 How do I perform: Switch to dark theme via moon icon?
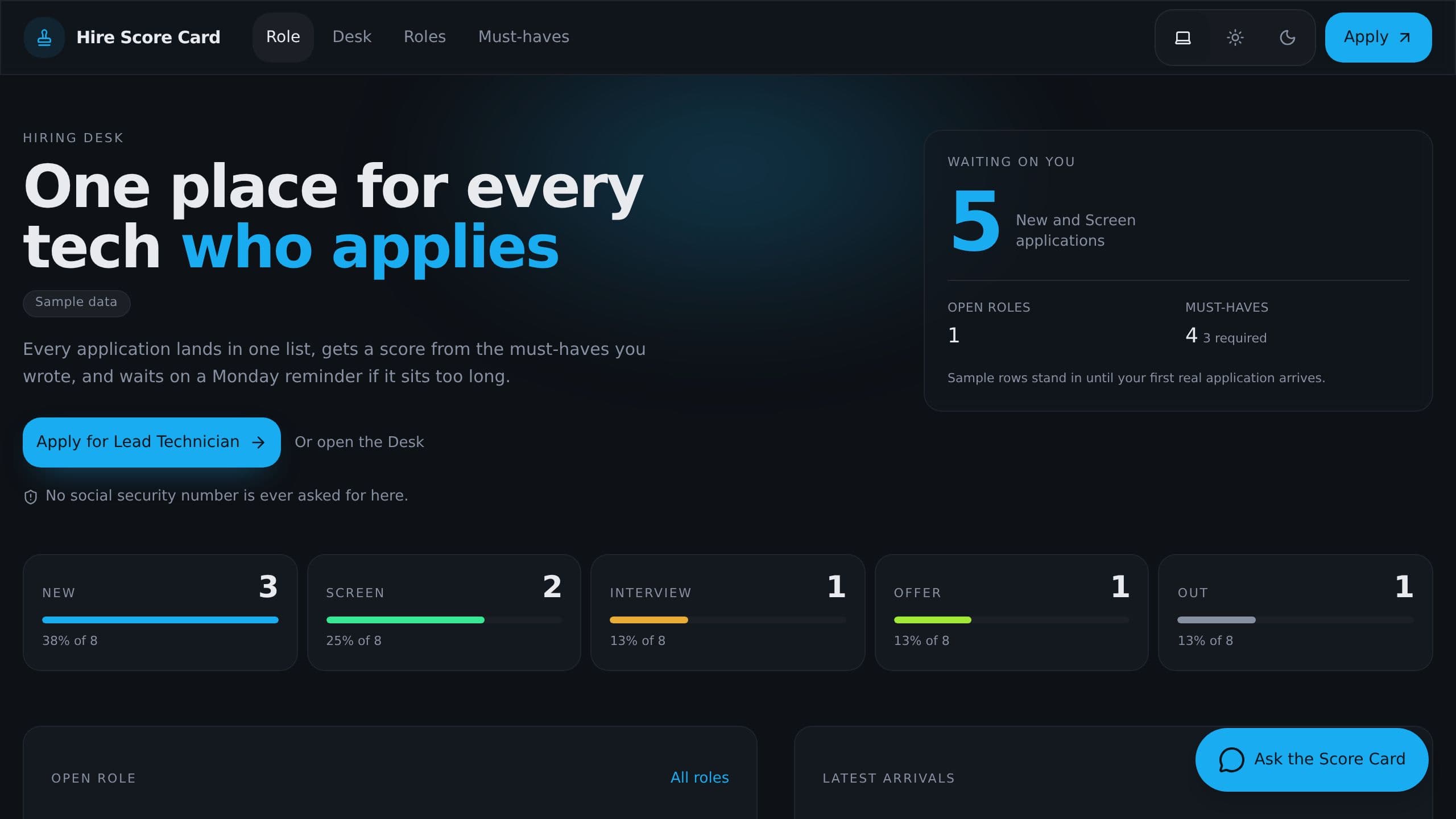(x=1288, y=38)
